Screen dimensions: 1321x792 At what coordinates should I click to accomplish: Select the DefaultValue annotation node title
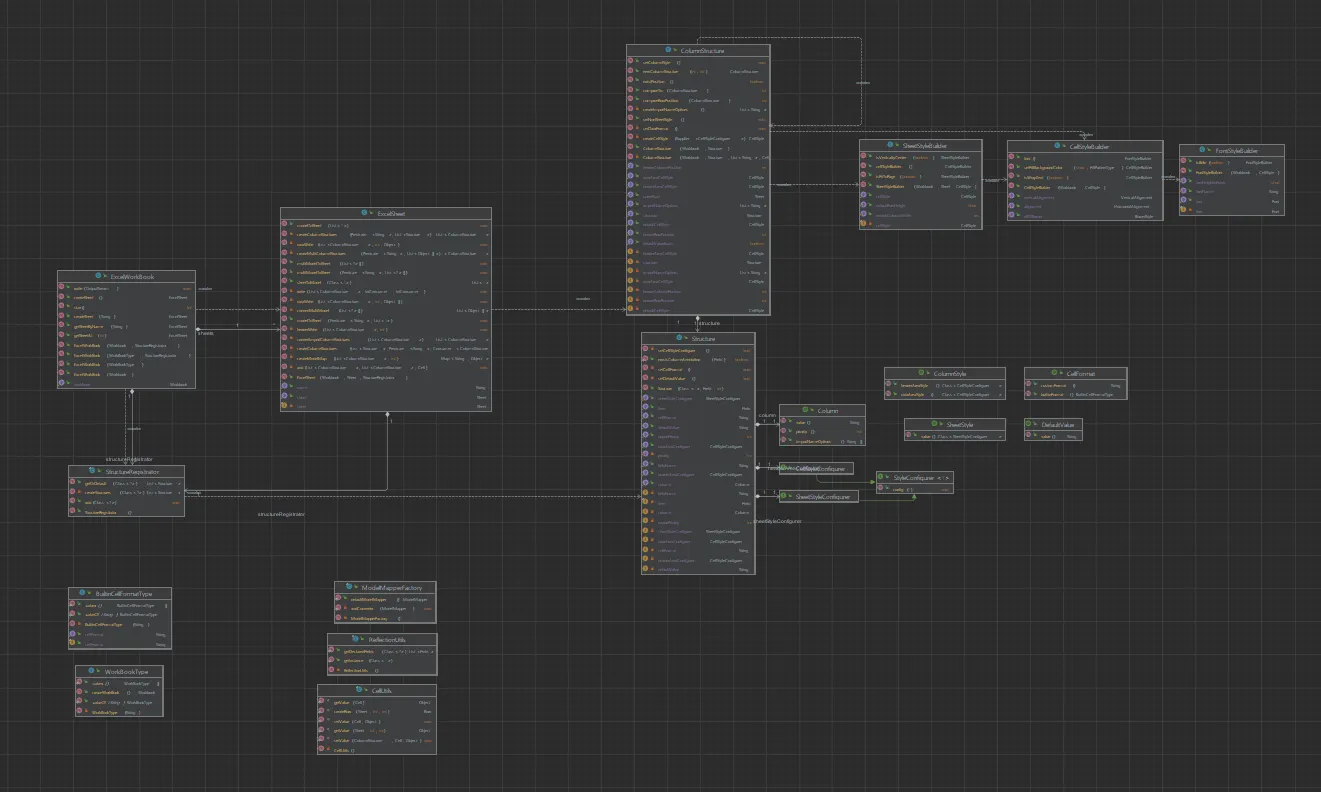pos(1060,424)
